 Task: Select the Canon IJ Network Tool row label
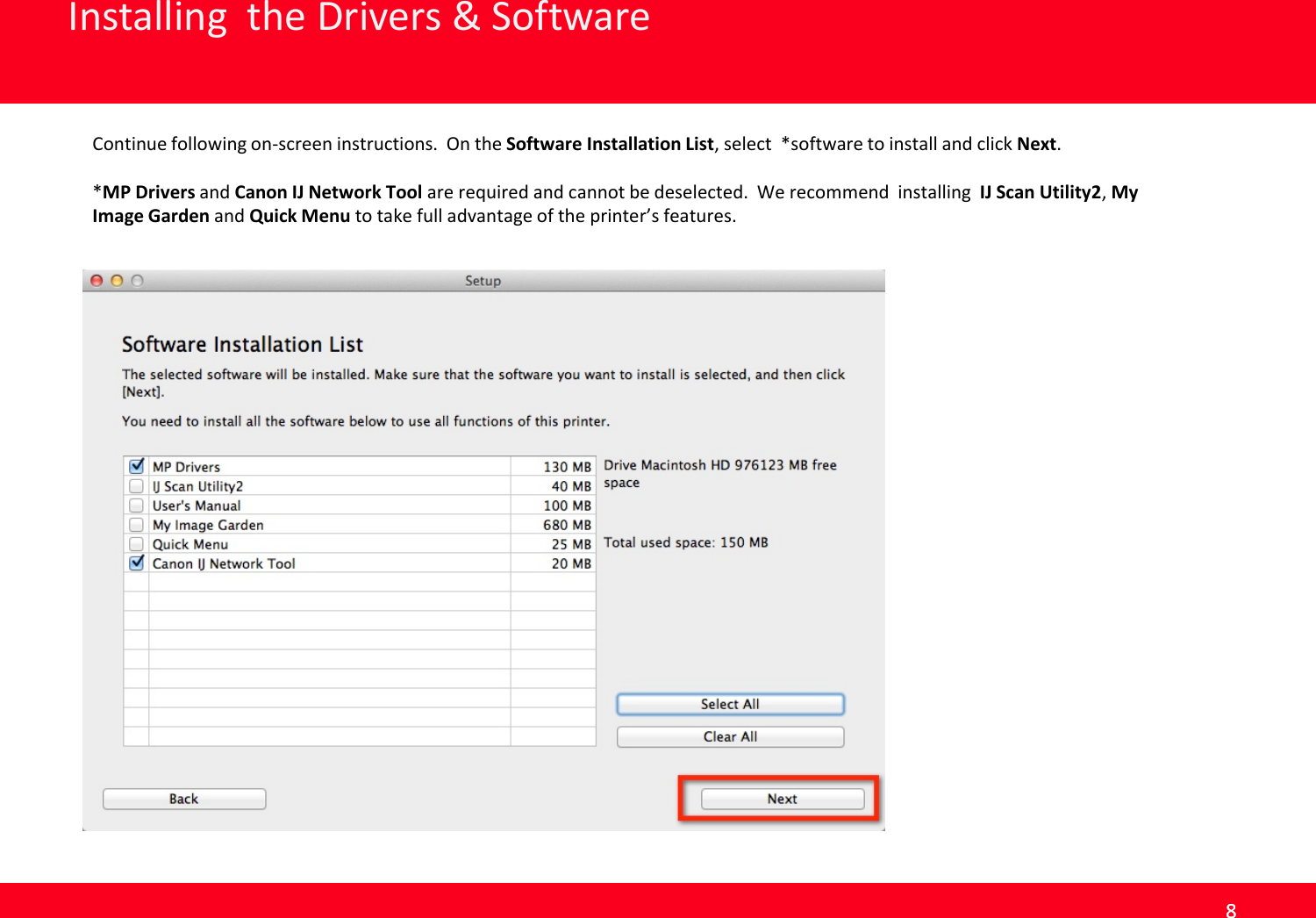(x=224, y=563)
